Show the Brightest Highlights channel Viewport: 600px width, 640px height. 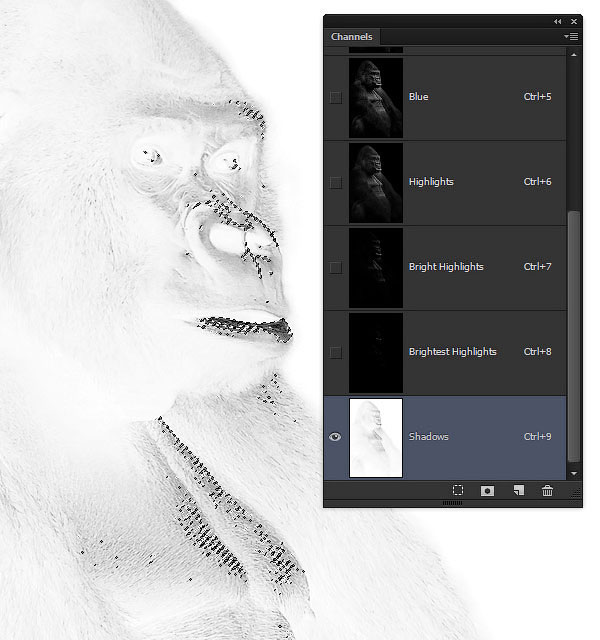click(x=336, y=352)
